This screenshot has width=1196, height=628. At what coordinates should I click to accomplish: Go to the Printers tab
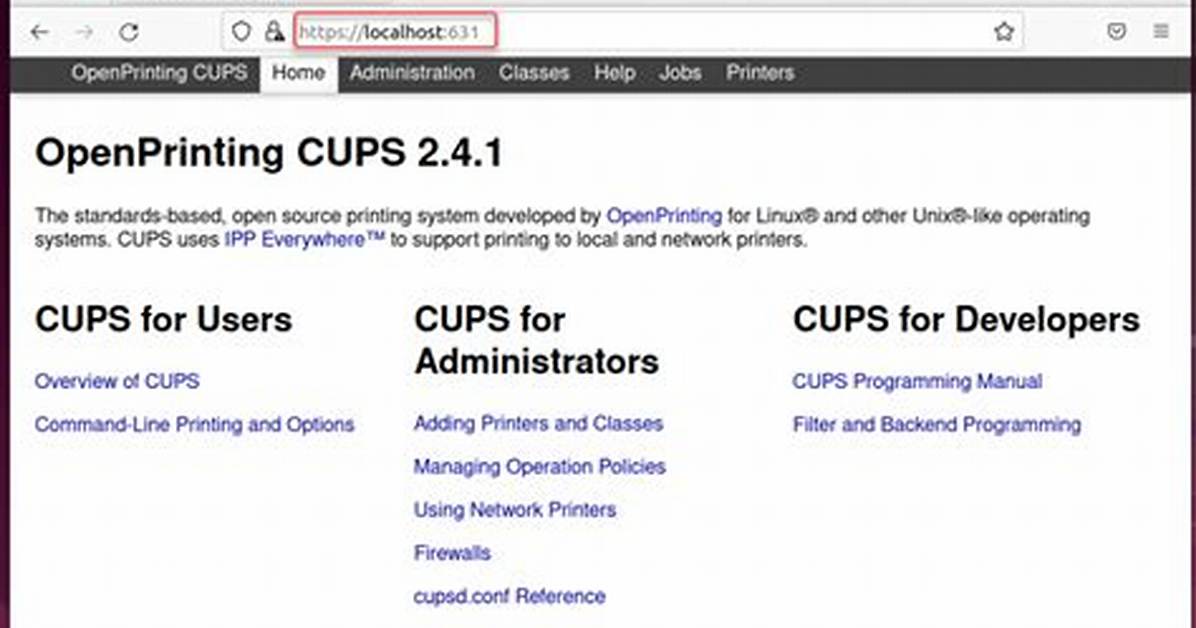[x=760, y=72]
